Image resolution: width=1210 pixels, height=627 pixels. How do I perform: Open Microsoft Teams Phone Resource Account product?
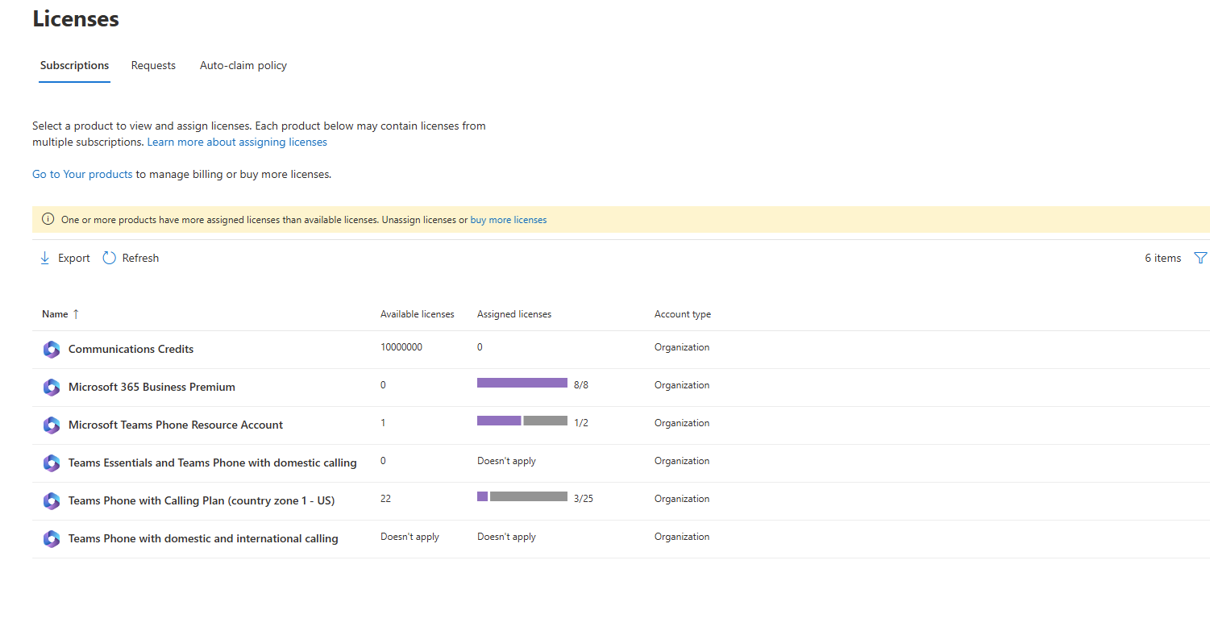click(x=175, y=425)
